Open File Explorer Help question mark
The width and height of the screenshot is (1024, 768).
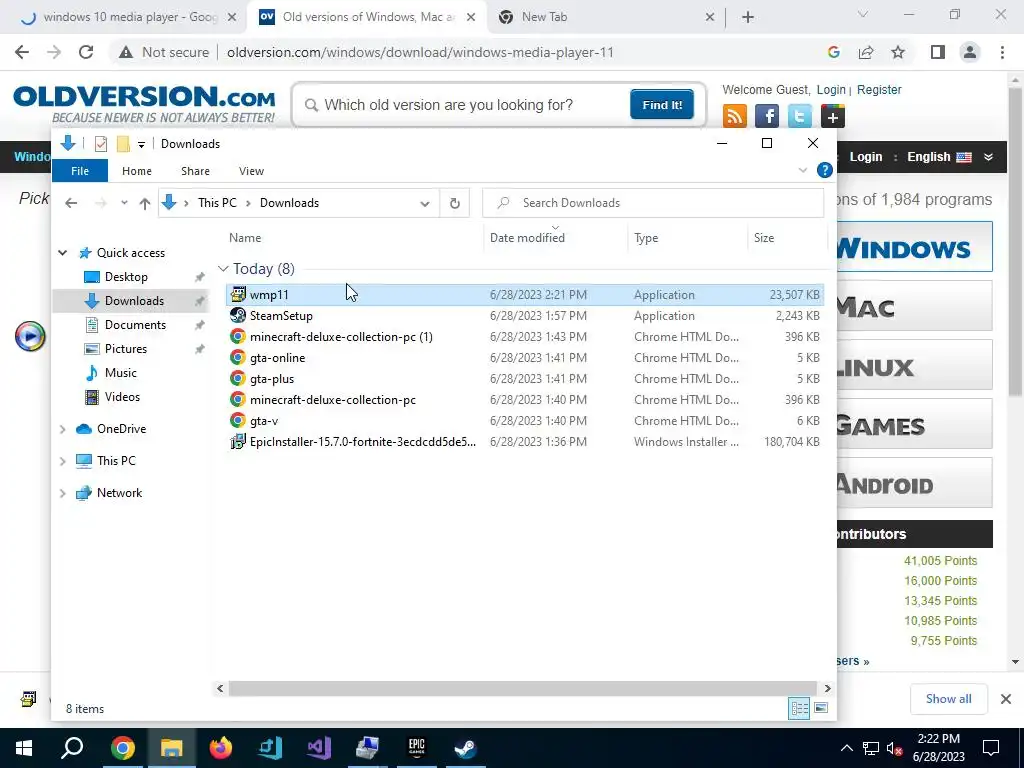(x=825, y=170)
